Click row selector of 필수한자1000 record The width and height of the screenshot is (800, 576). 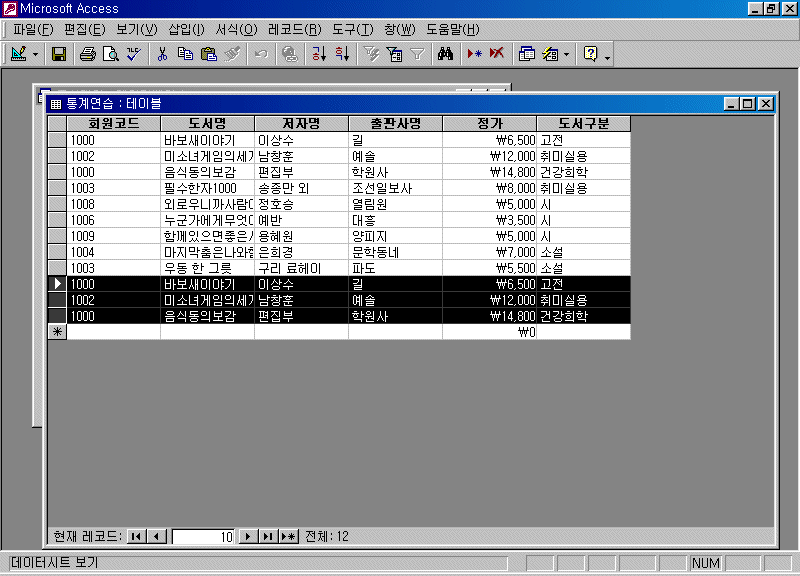click(57, 188)
